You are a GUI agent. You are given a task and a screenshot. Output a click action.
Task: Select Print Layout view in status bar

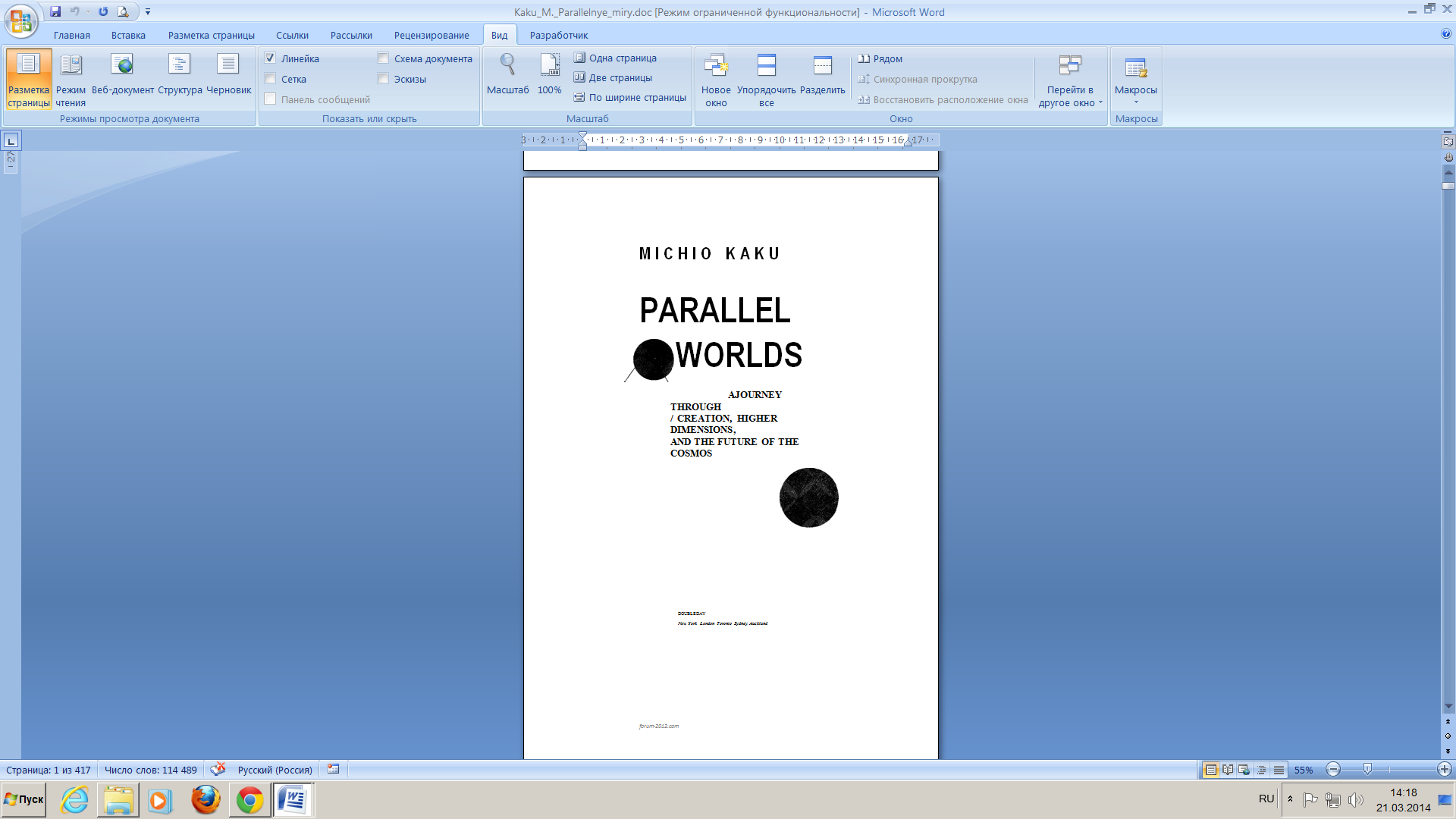(x=1211, y=770)
